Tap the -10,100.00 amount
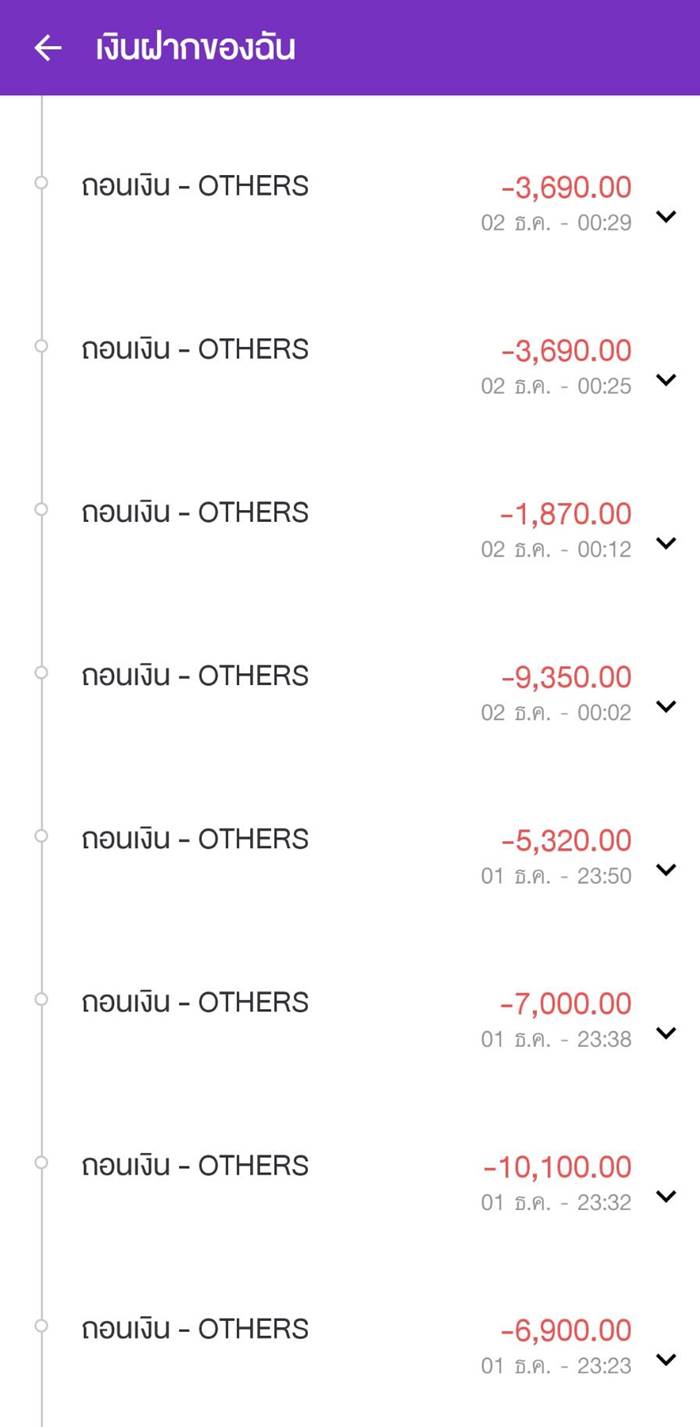The width and height of the screenshot is (700, 1427). click(557, 1167)
